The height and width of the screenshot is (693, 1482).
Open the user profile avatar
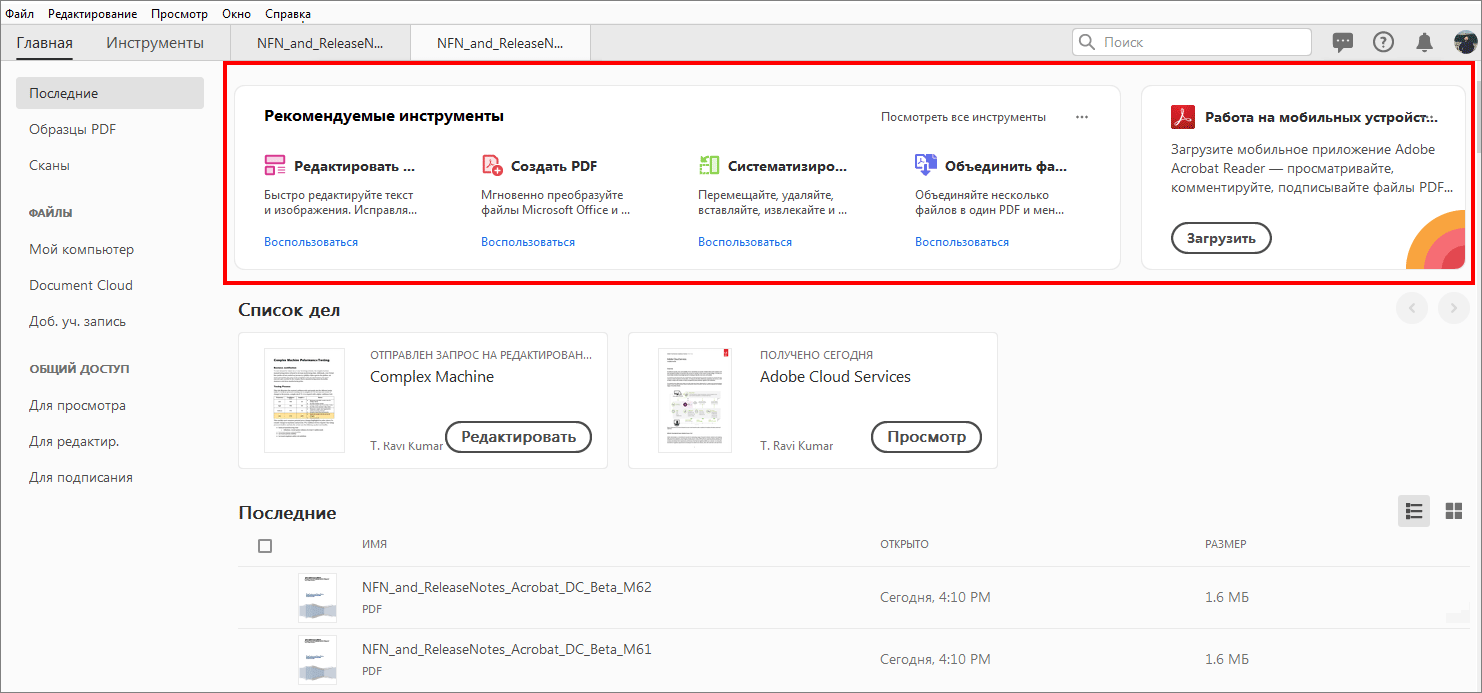(x=1464, y=42)
